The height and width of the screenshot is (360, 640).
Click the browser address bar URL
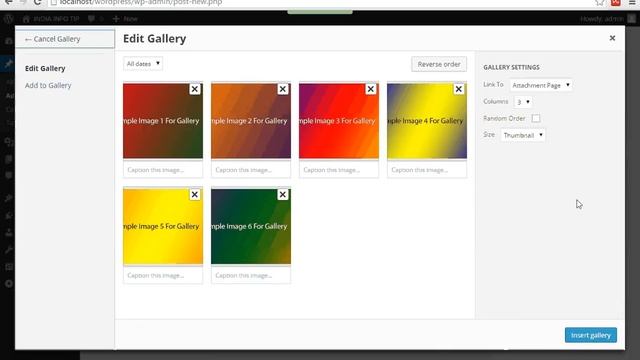tap(141, 2)
